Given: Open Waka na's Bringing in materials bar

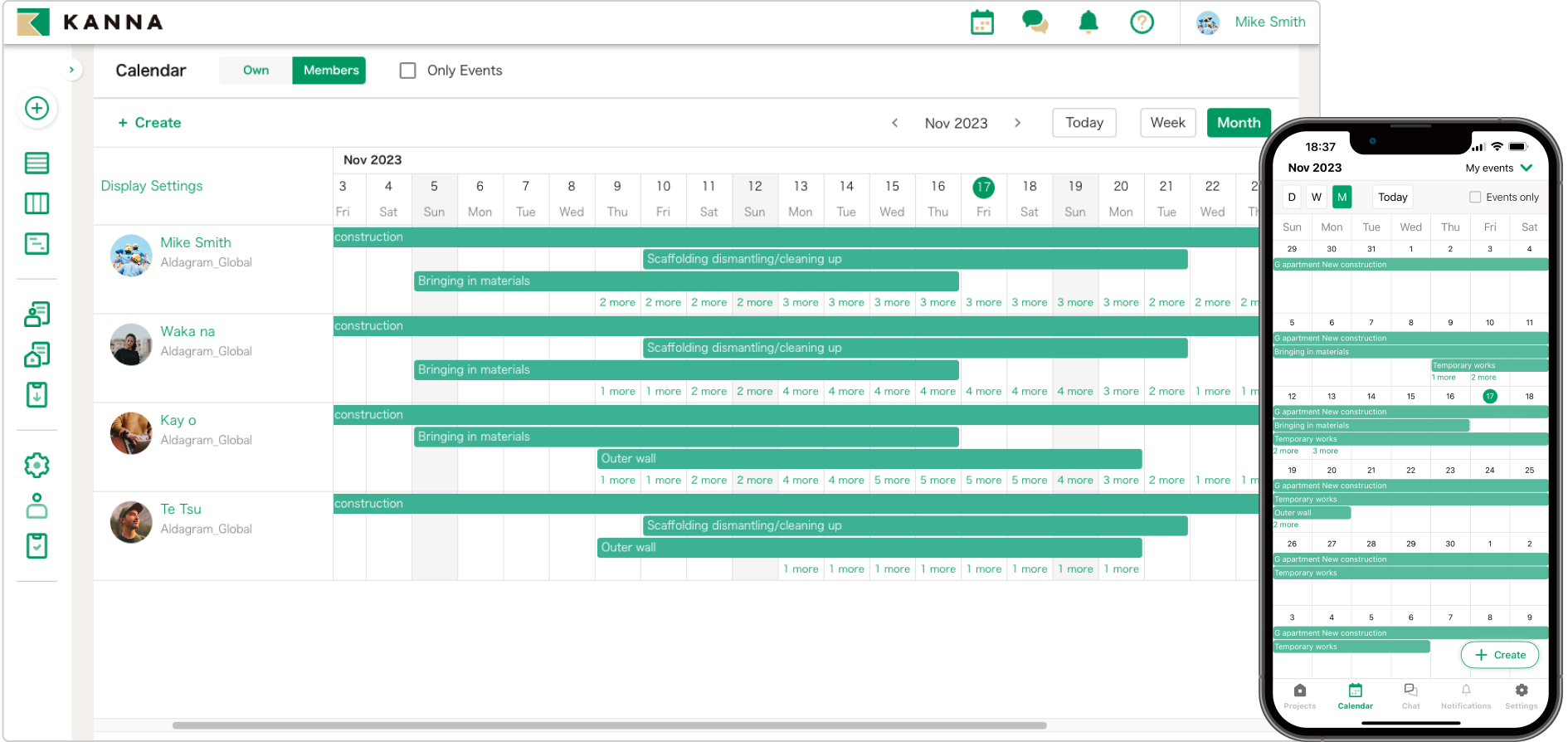Looking at the screenshot, I should click(x=686, y=369).
